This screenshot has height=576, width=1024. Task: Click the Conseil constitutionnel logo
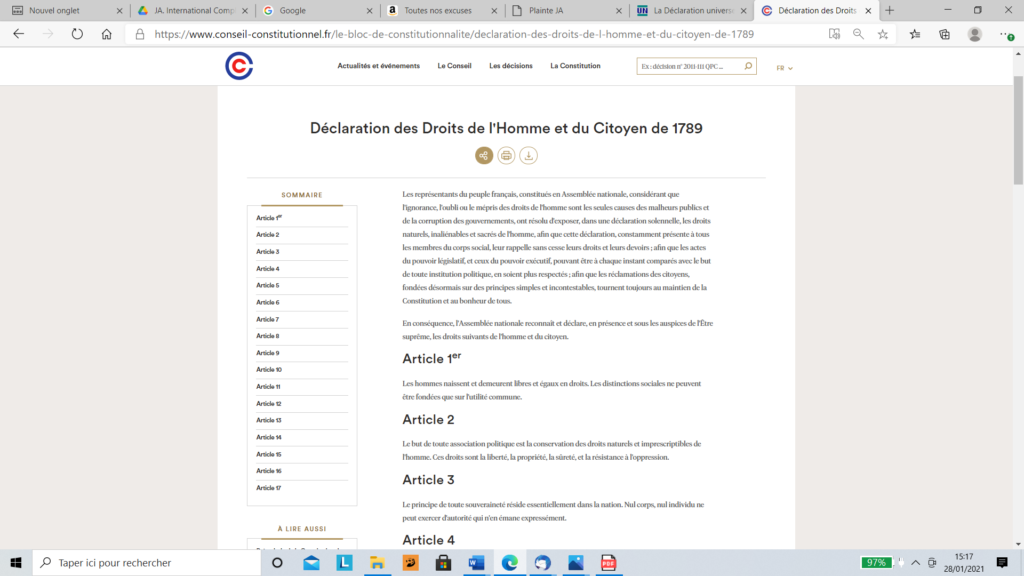[239, 66]
